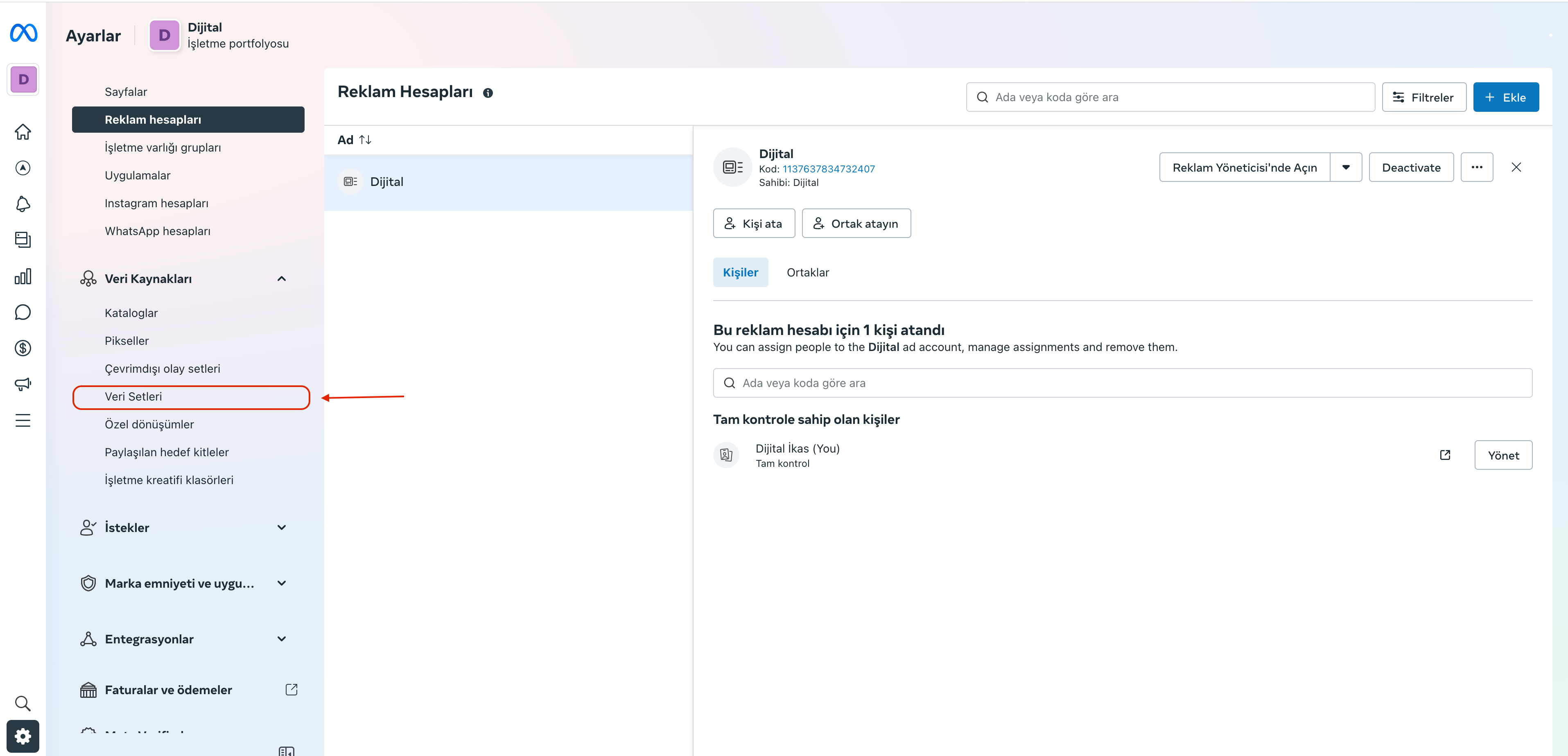1568x756 pixels.
Task: Open the Reklam Yöneticisi dropdown arrow
Action: click(x=1346, y=167)
